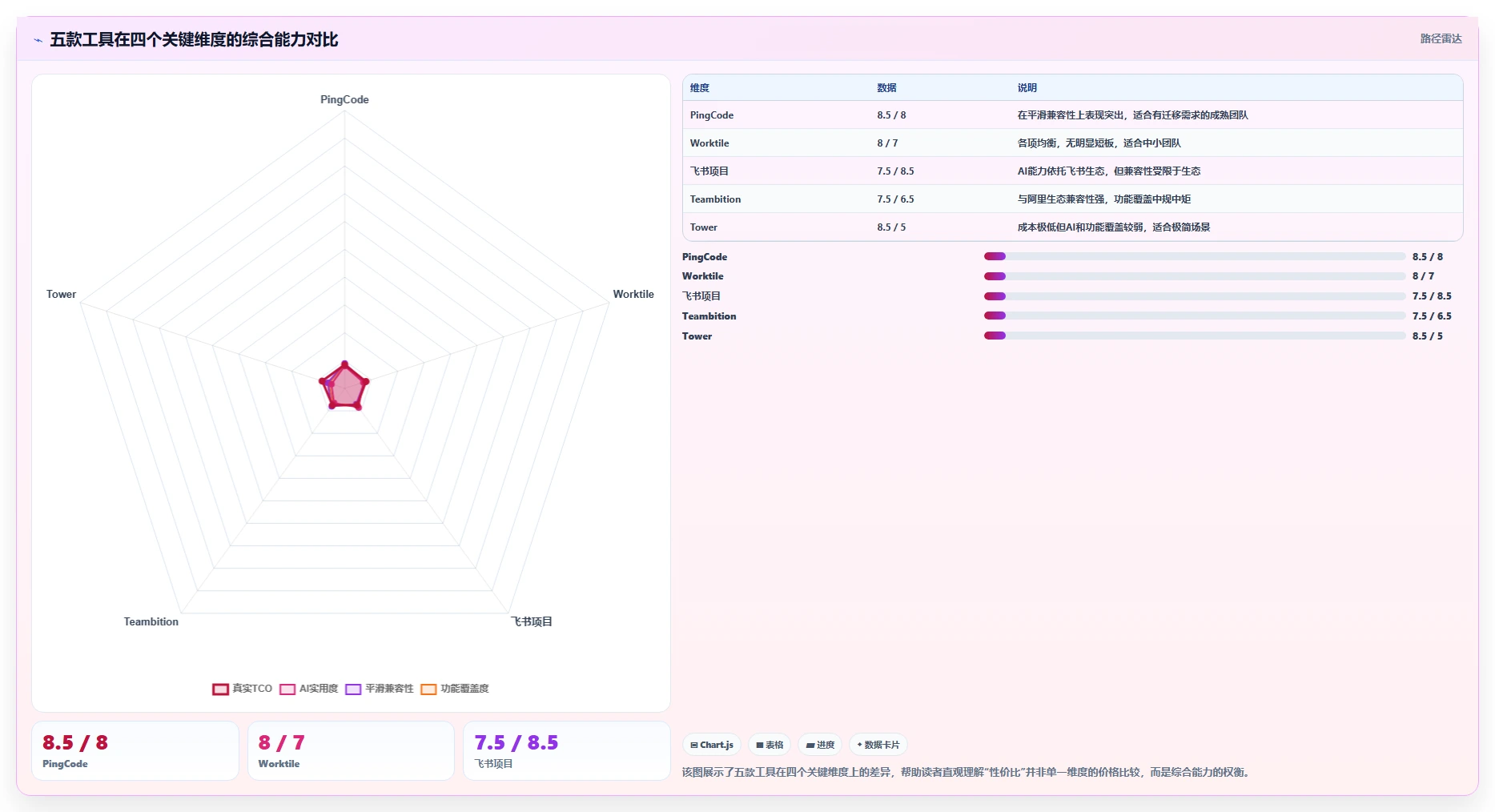Viewport: 1495px width, 812px height.
Task: Click the Tower description 成本极低
Action: (1113, 227)
